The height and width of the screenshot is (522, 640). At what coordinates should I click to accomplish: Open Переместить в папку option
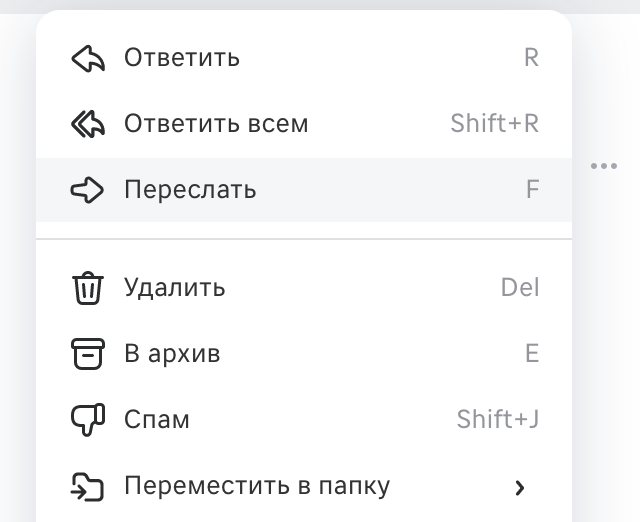click(x=304, y=486)
